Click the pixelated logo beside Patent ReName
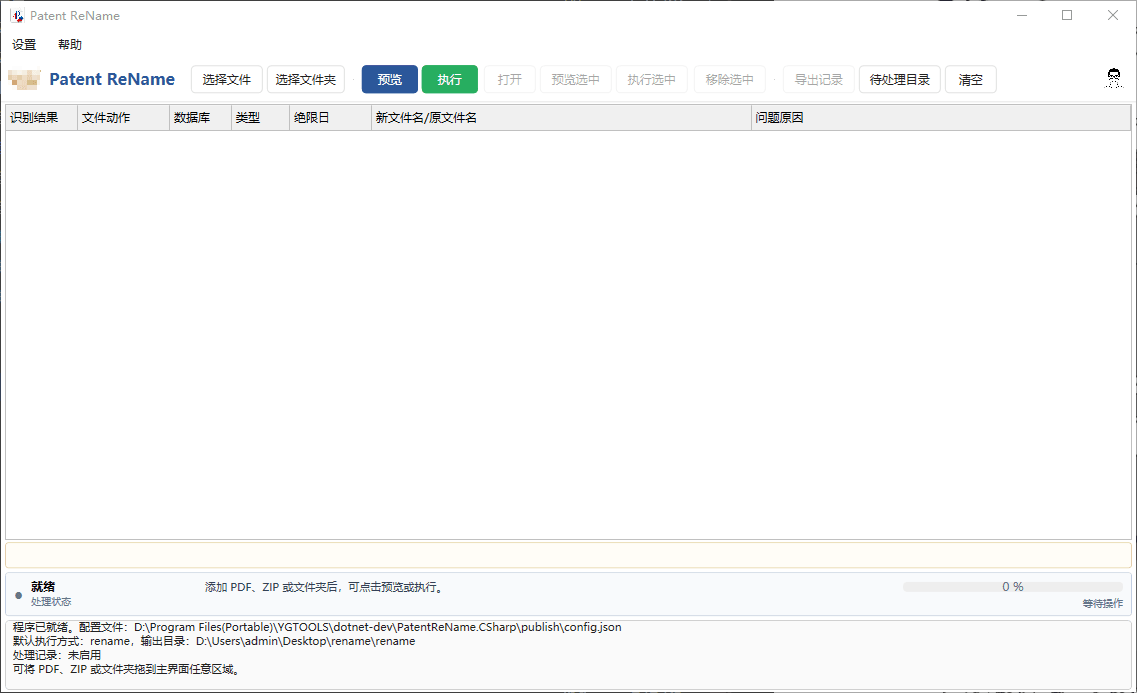This screenshot has height=693, width=1137. pos(25,79)
